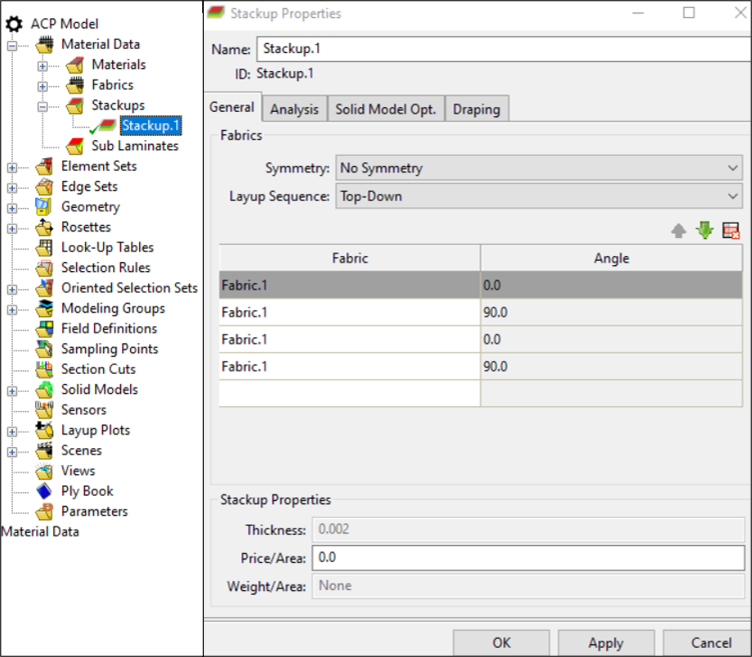The height and width of the screenshot is (657, 752).
Task: Click the Stackups folder icon
Action: pos(75,106)
